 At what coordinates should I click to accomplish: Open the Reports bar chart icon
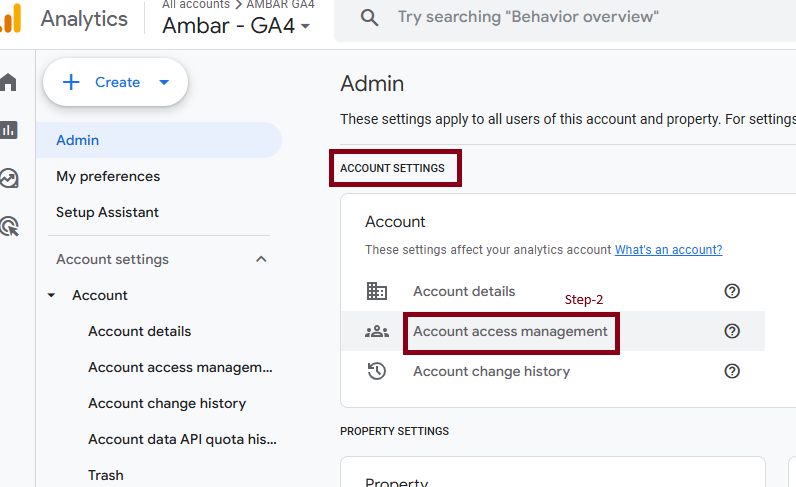(9, 130)
